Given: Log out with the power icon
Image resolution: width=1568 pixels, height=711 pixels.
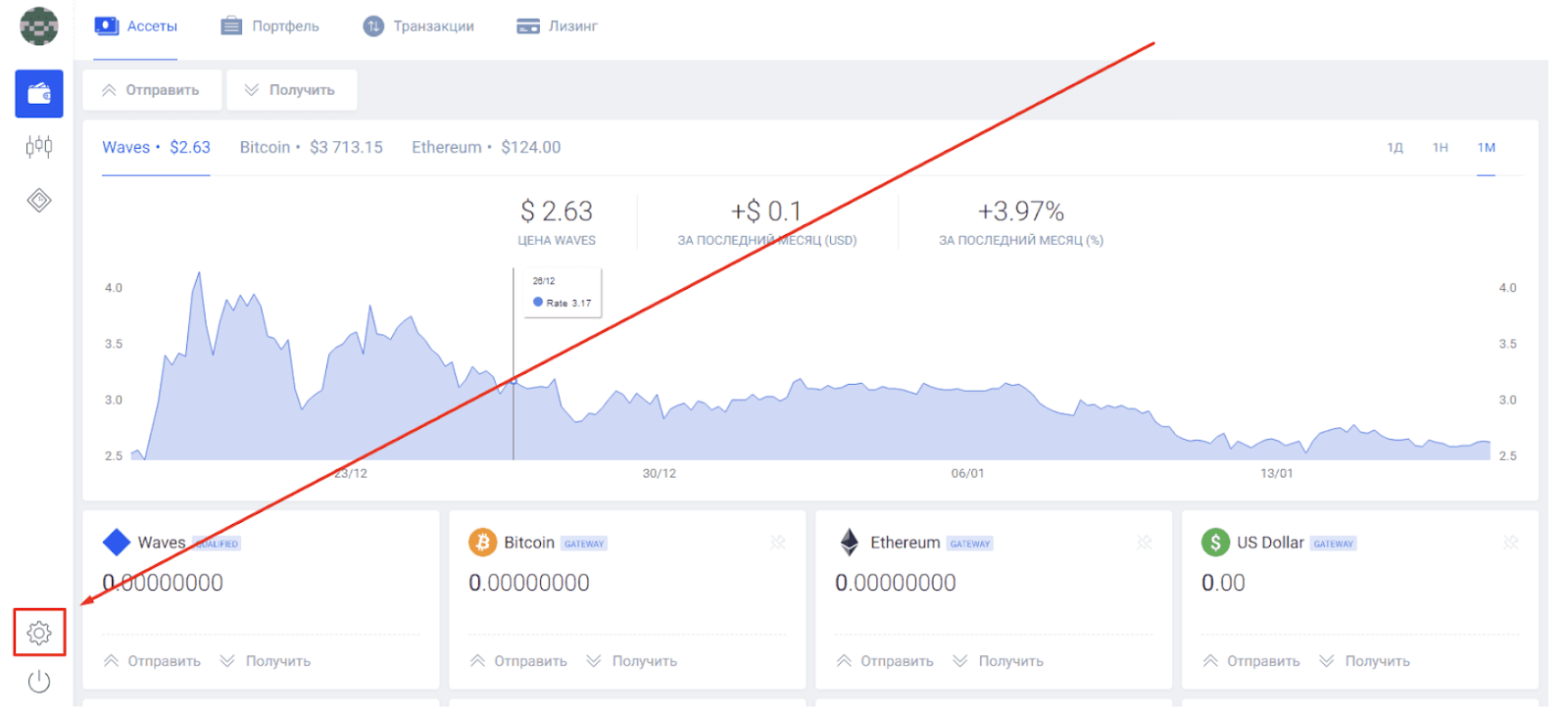Looking at the screenshot, I should 39,682.
